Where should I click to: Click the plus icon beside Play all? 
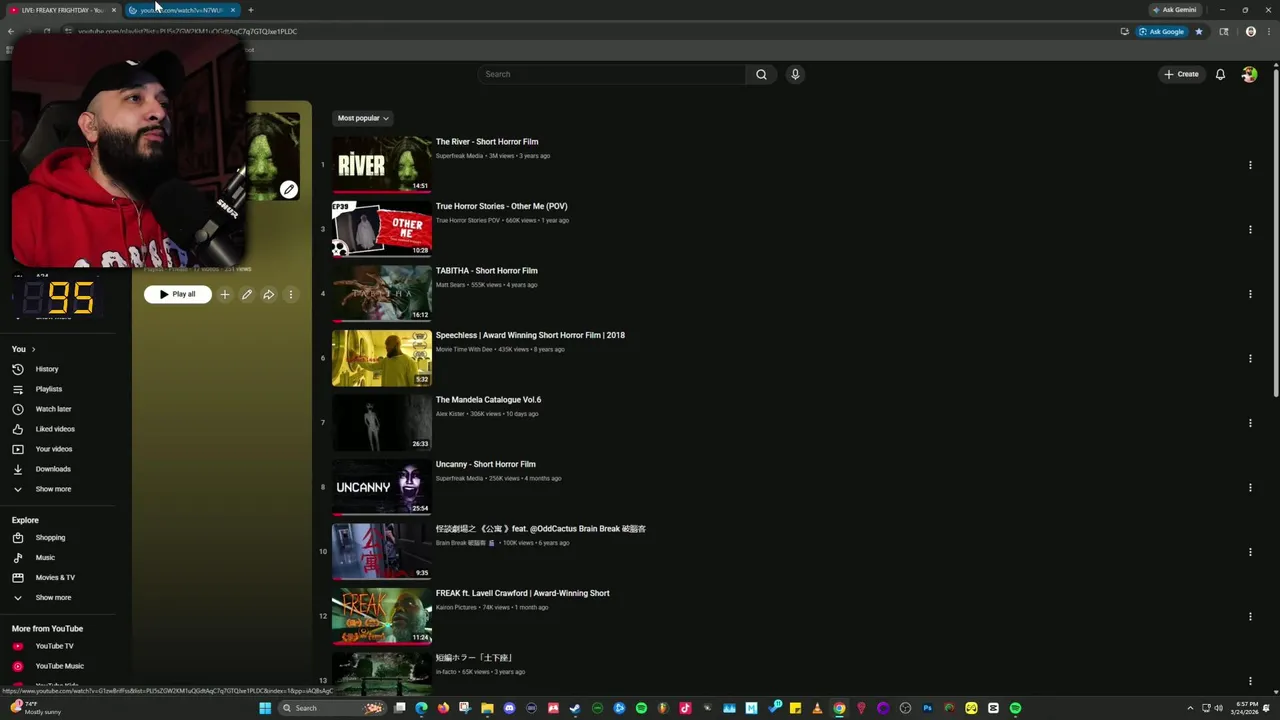tap(224, 294)
